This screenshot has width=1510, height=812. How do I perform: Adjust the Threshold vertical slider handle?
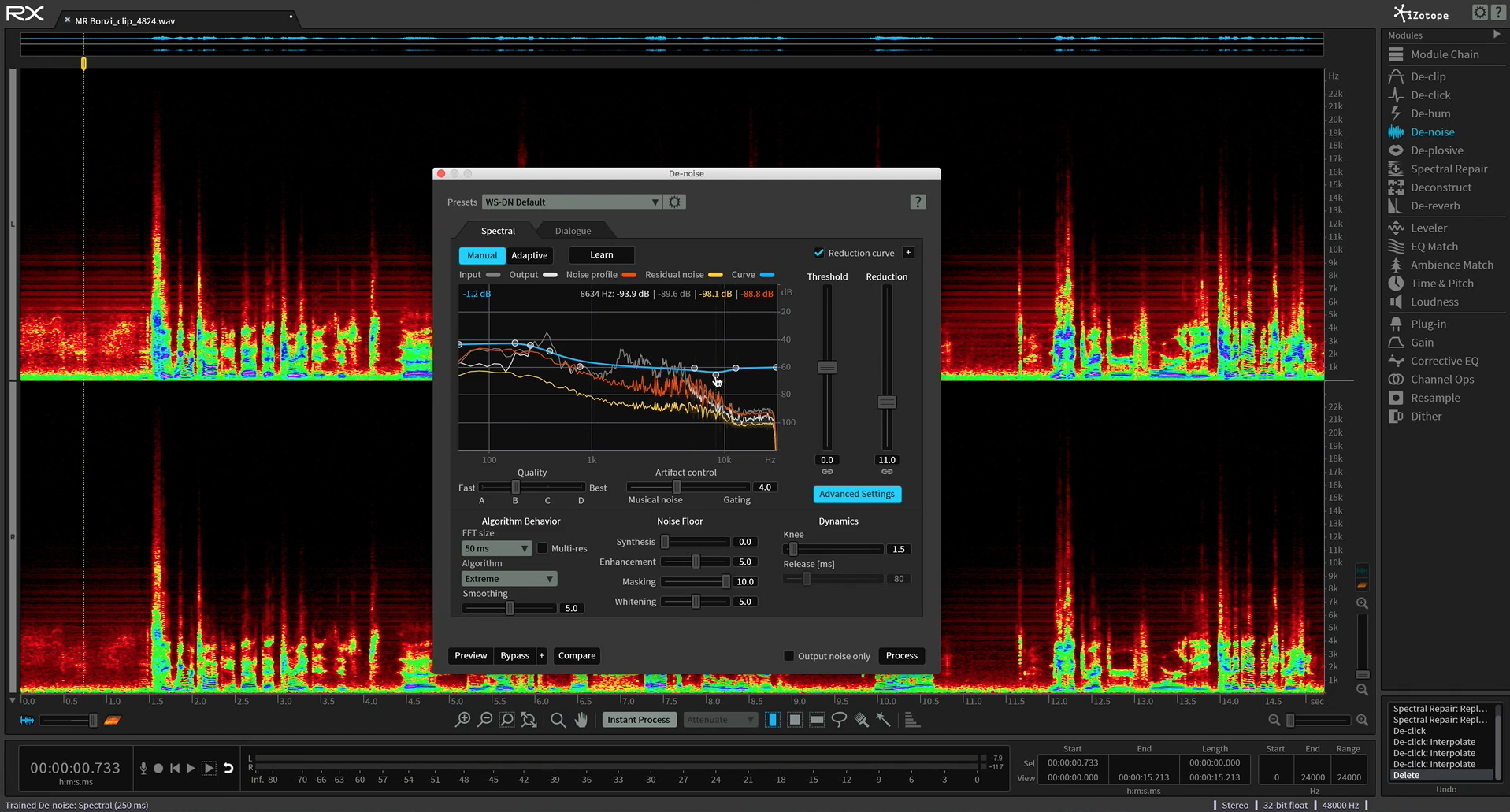827,367
